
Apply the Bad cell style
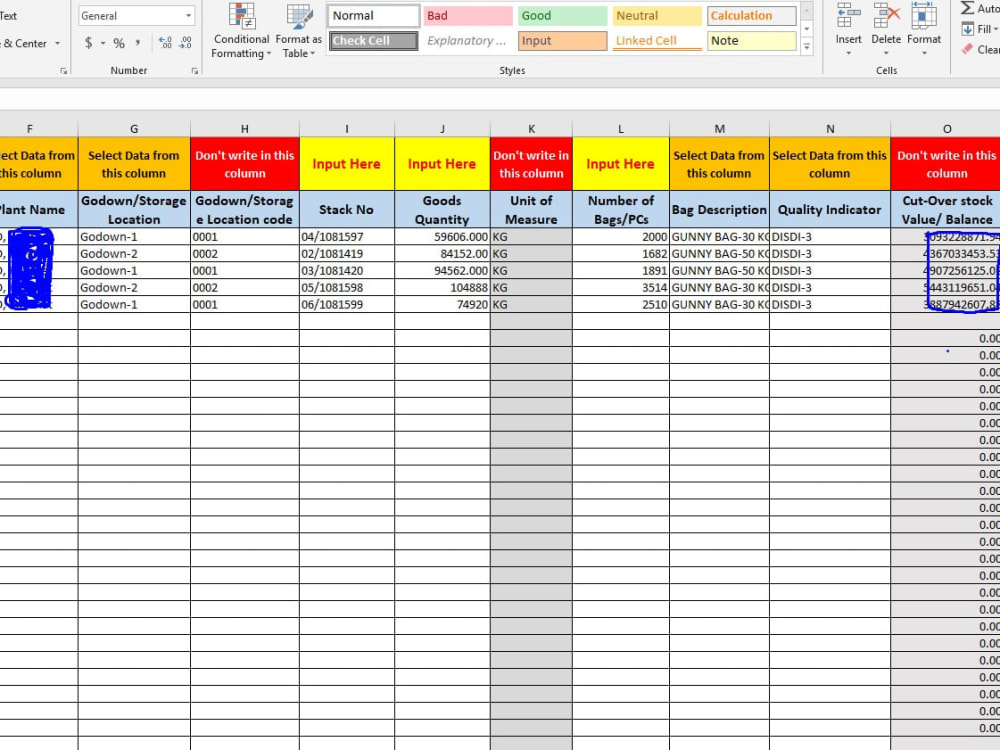(x=468, y=15)
